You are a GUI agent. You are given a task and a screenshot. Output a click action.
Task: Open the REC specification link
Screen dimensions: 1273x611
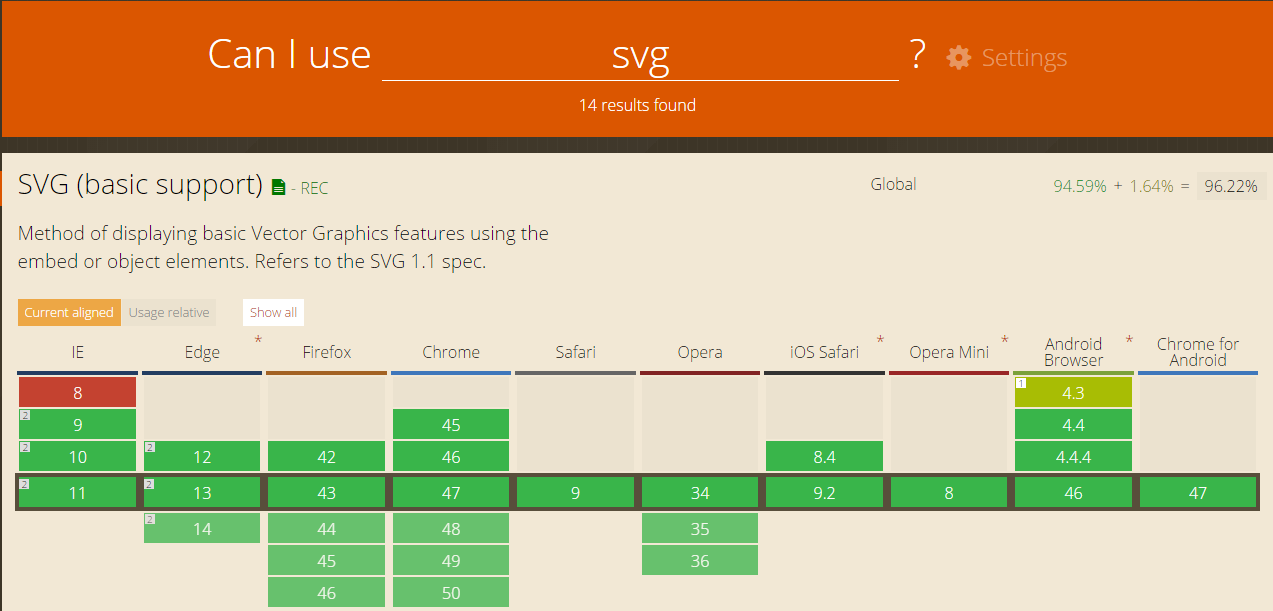pos(313,188)
